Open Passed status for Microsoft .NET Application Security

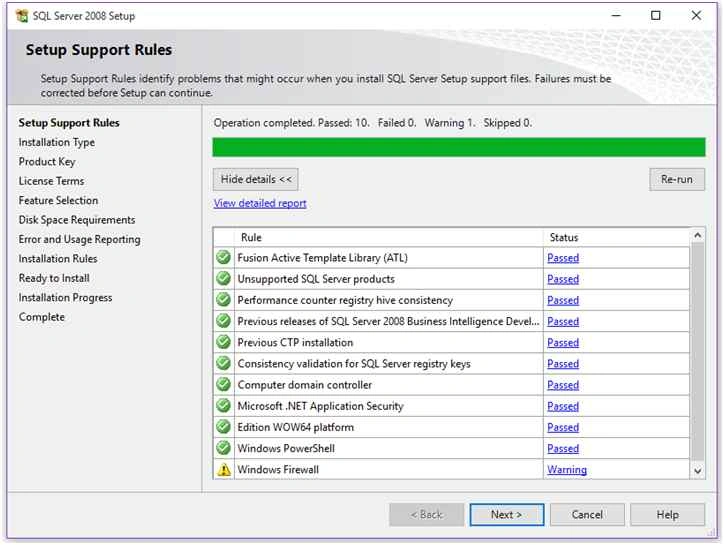(x=563, y=406)
